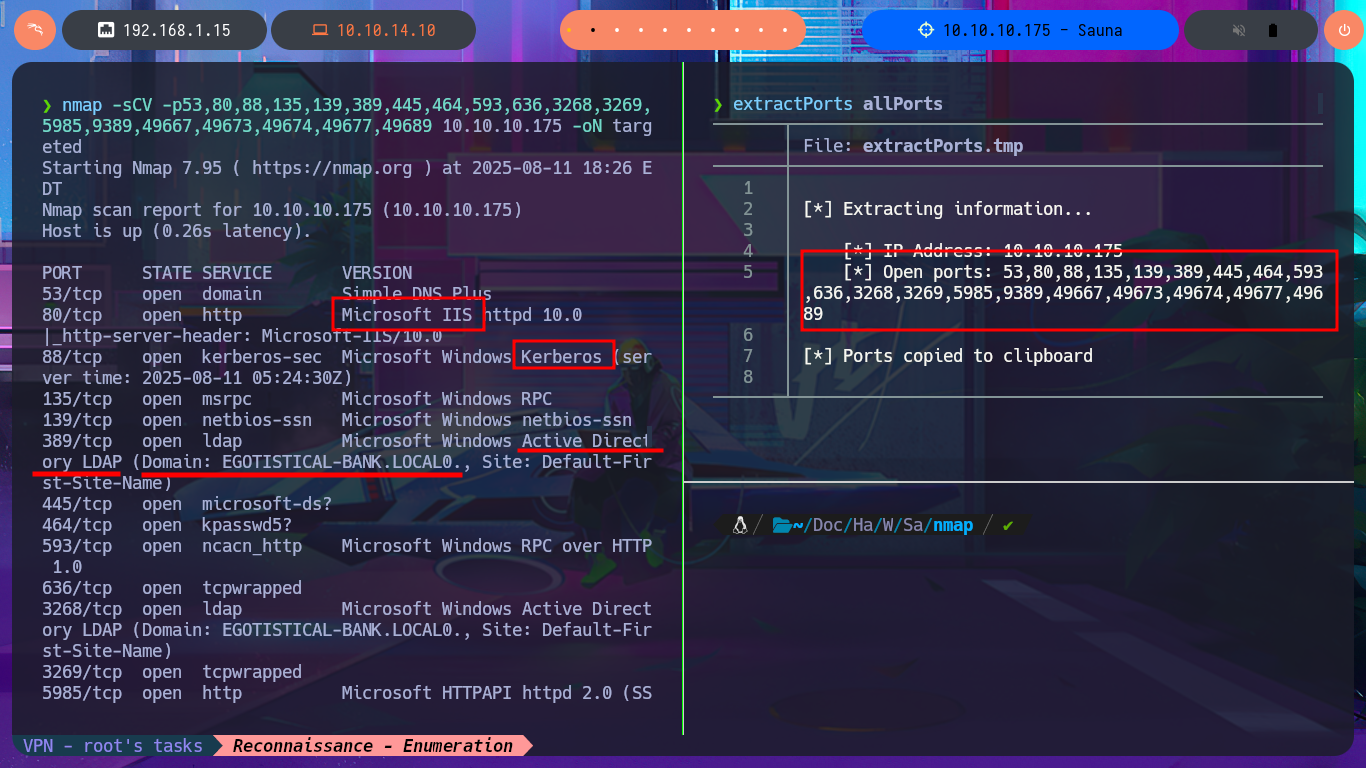Click the 'nmap -sCV' command text

click(x=106, y=105)
